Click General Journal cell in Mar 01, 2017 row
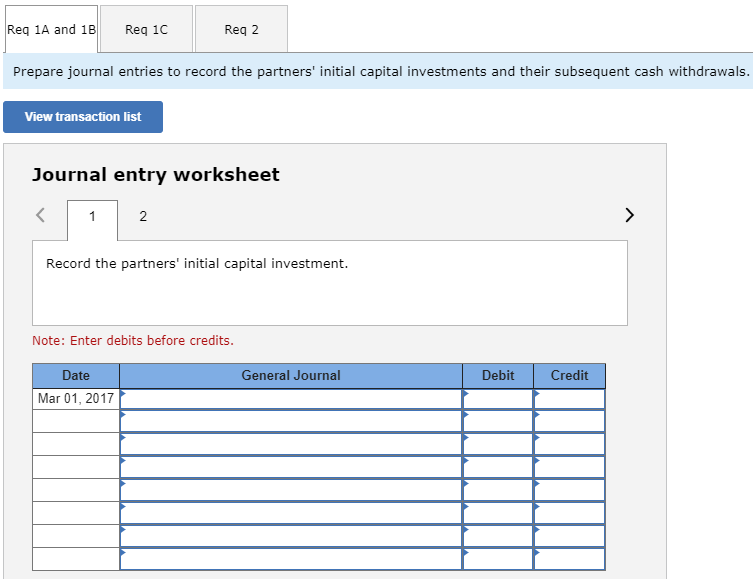Viewport: 753px width, 579px height. [291, 399]
